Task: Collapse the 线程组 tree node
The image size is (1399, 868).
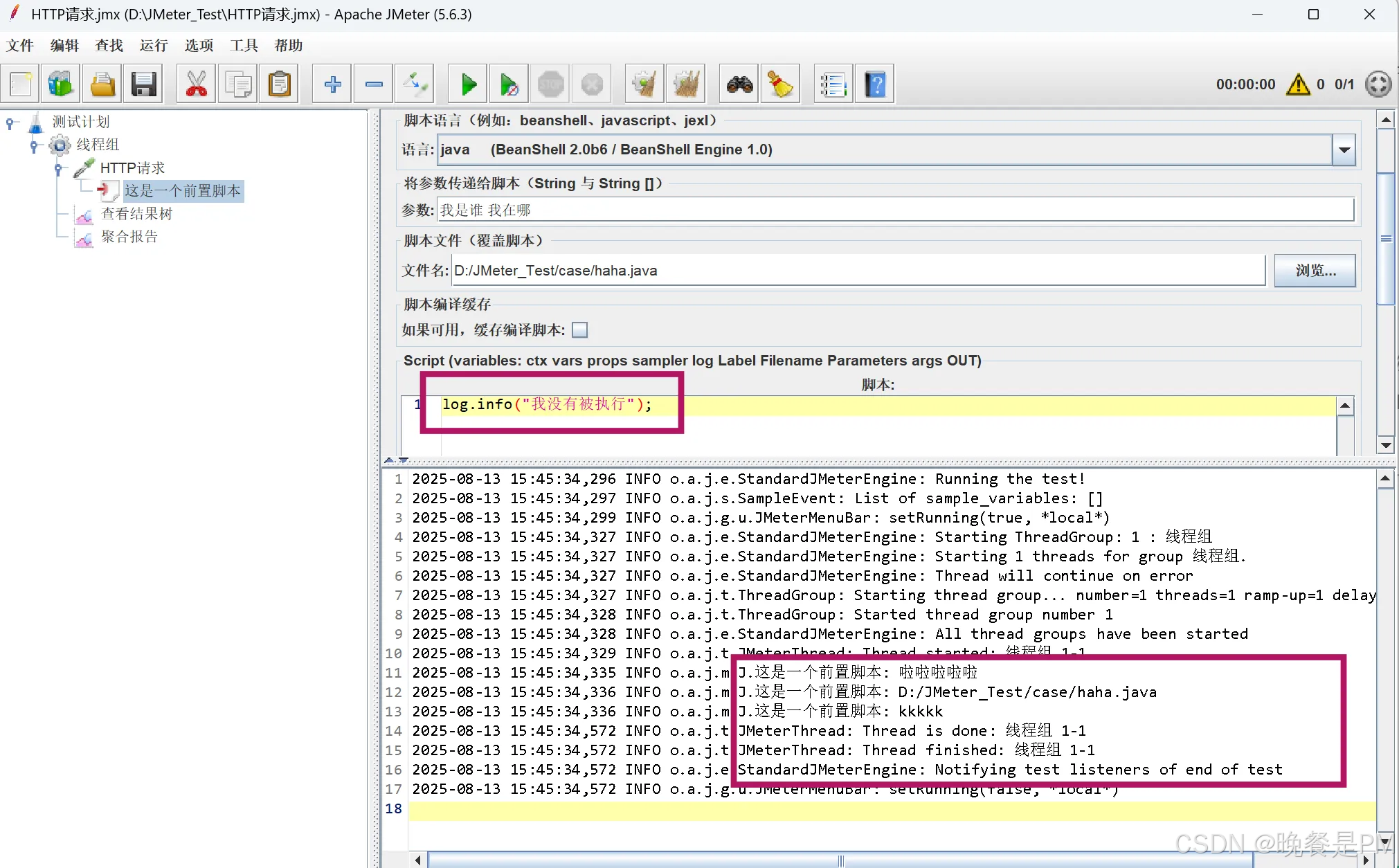Action: (x=33, y=146)
